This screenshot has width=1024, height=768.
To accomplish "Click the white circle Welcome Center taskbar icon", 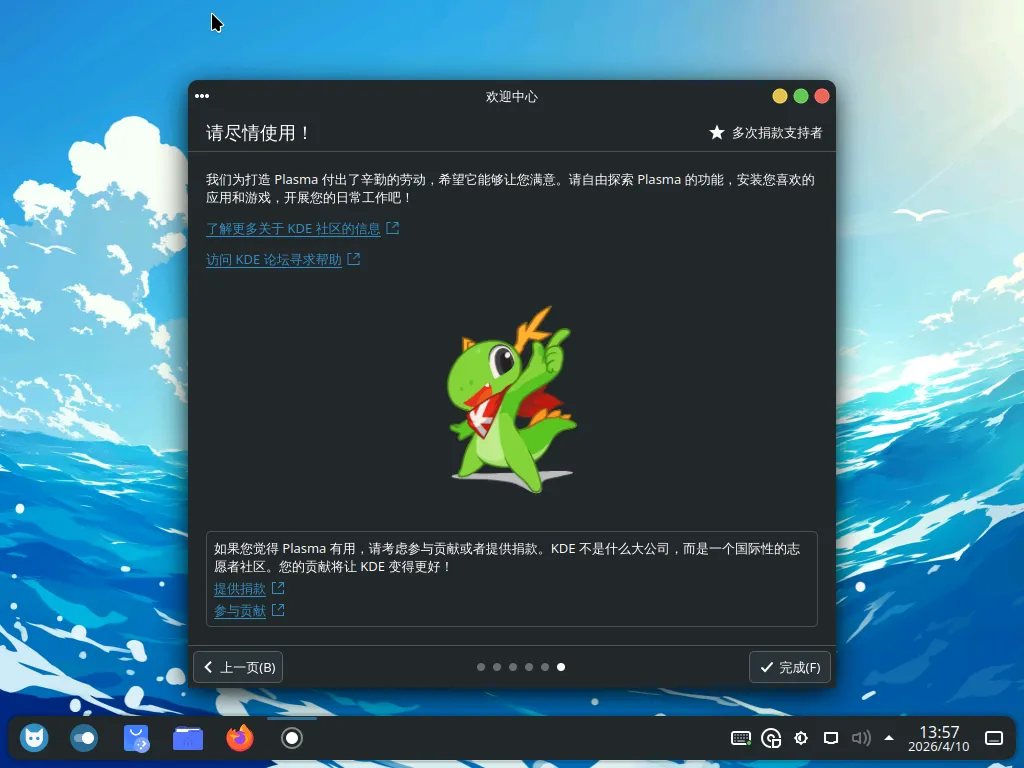I will (292, 738).
